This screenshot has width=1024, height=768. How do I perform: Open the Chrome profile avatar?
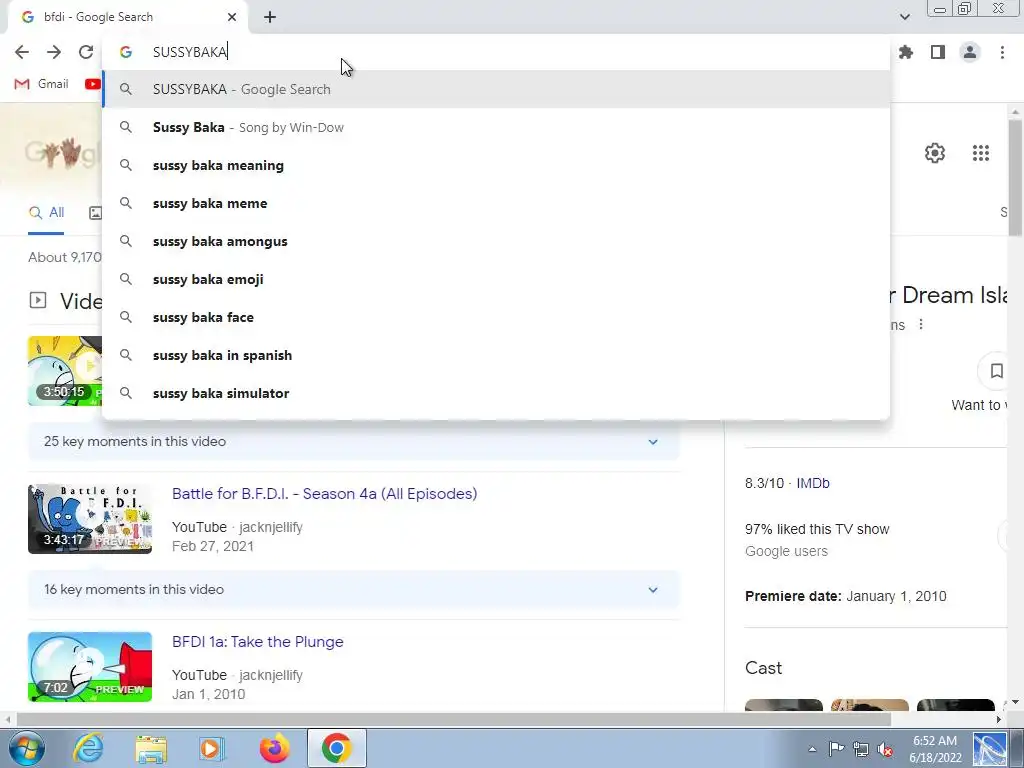tap(970, 52)
